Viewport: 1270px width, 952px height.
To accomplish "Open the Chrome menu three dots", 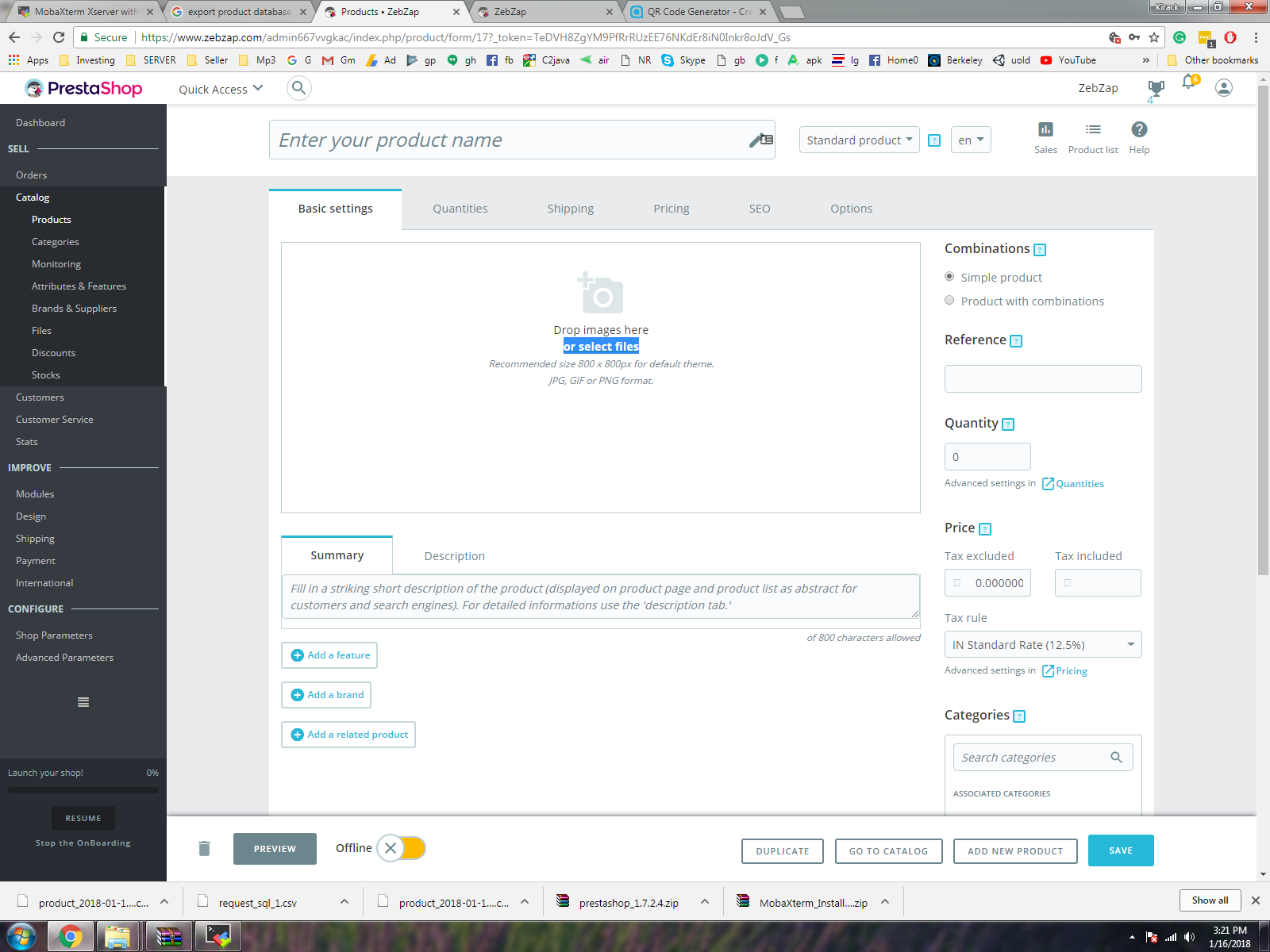I will [x=1256, y=37].
